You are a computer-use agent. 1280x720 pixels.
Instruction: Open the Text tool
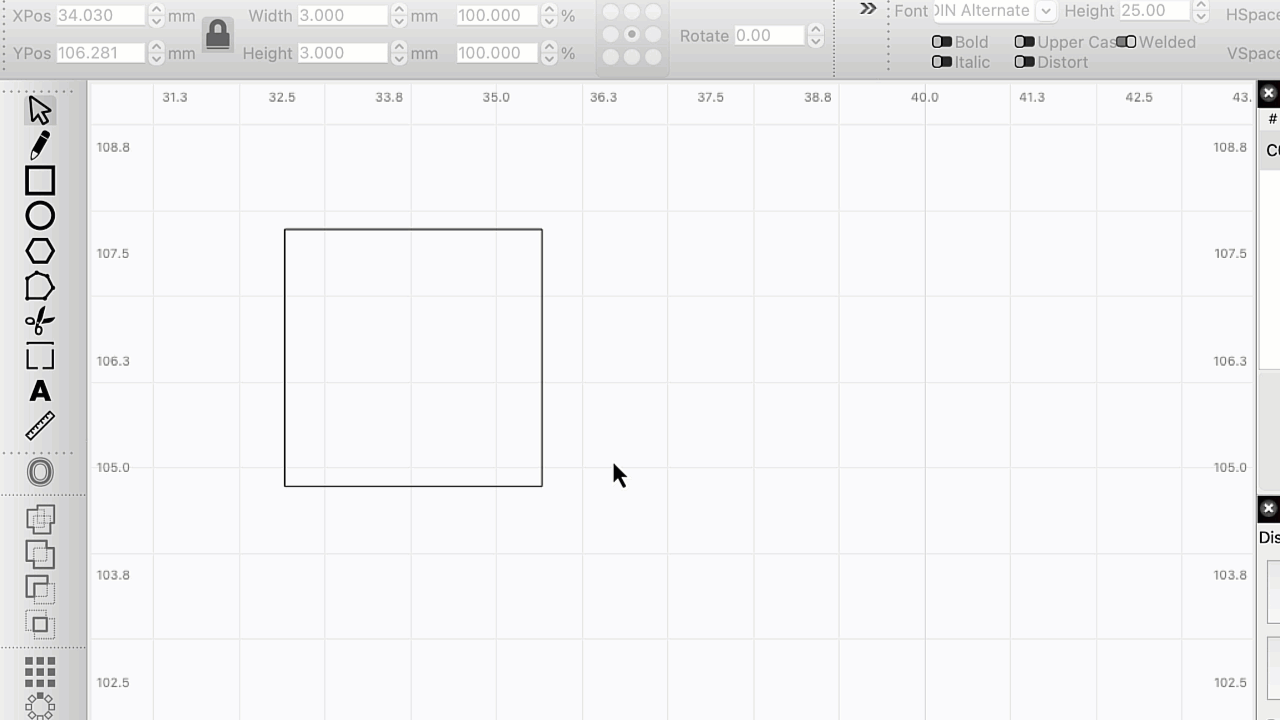point(40,391)
